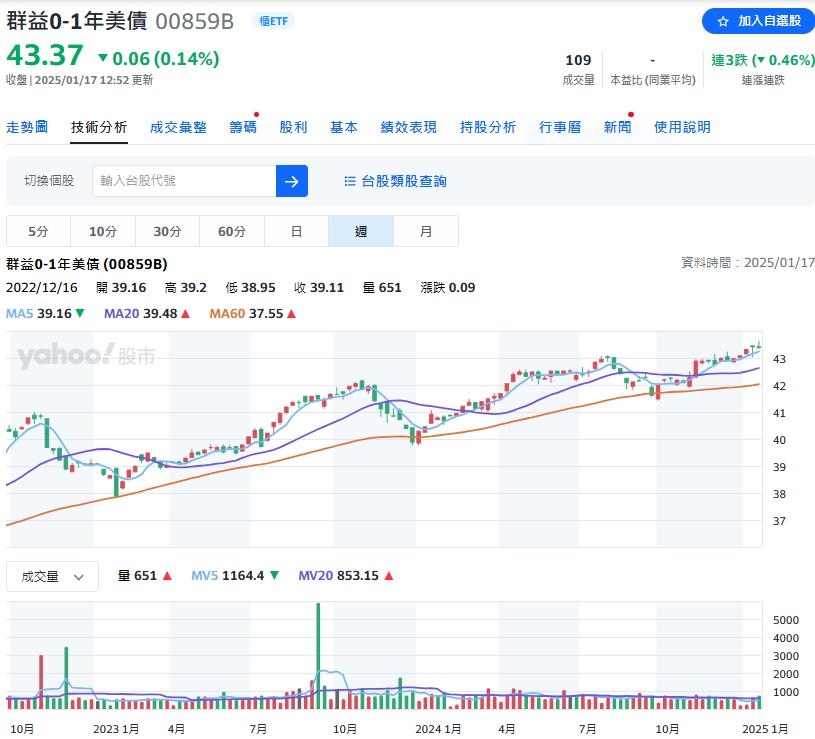
Task: Switch chart to 日 timeframe
Action: (x=296, y=230)
